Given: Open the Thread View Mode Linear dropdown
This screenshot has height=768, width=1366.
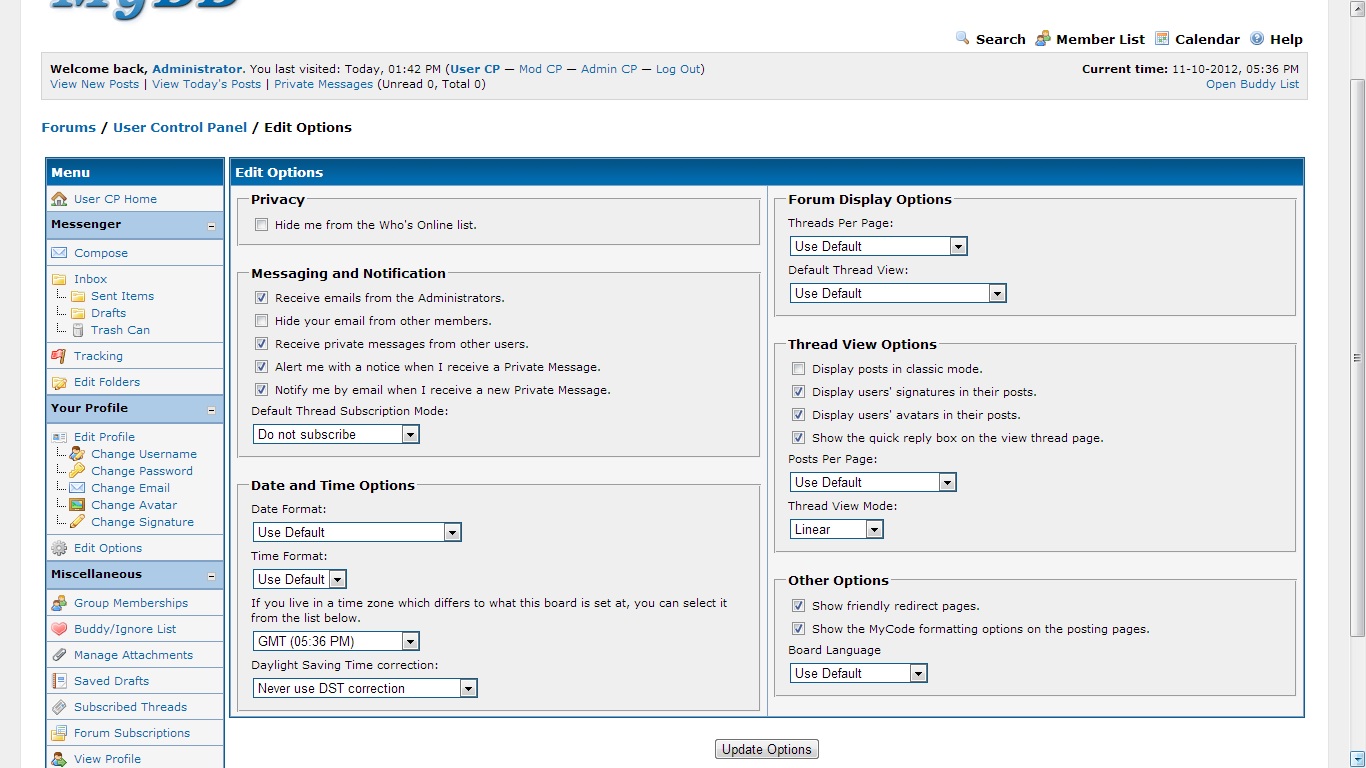Looking at the screenshot, I should tap(837, 530).
